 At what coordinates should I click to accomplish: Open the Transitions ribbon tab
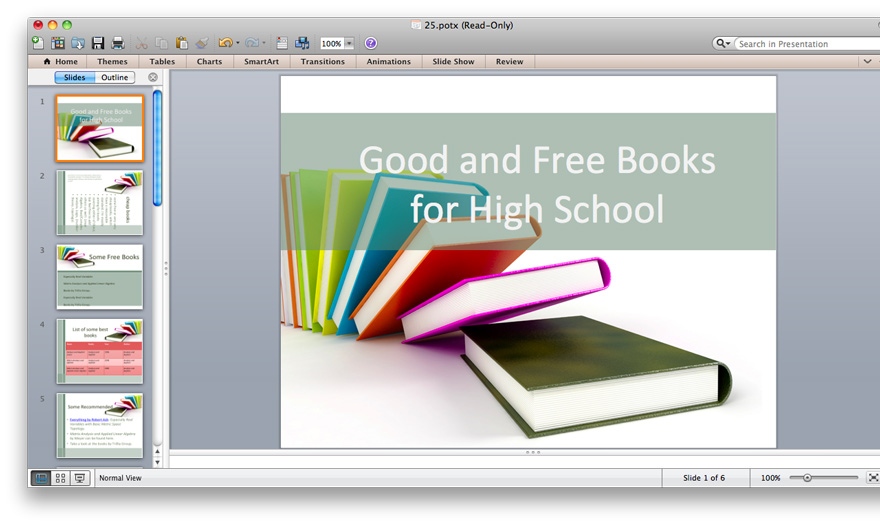322,61
